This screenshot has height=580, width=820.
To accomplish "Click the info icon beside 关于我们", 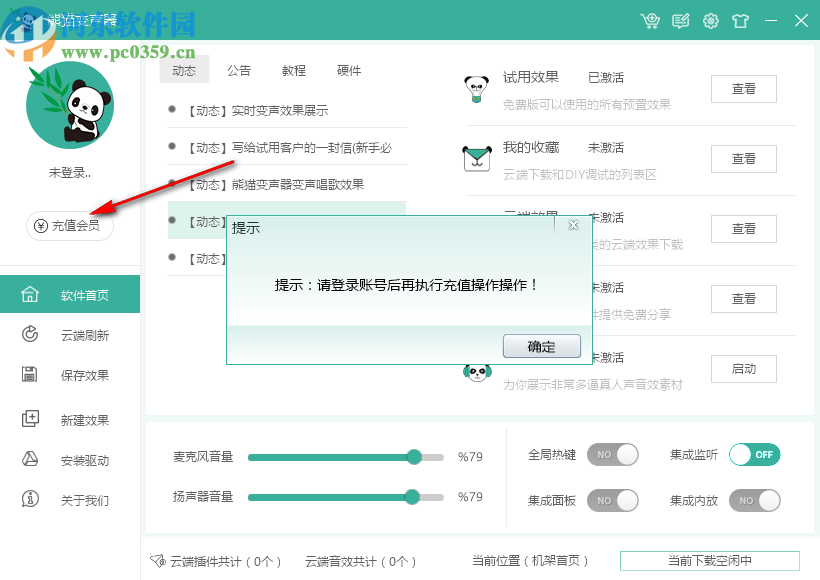I will [30, 499].
